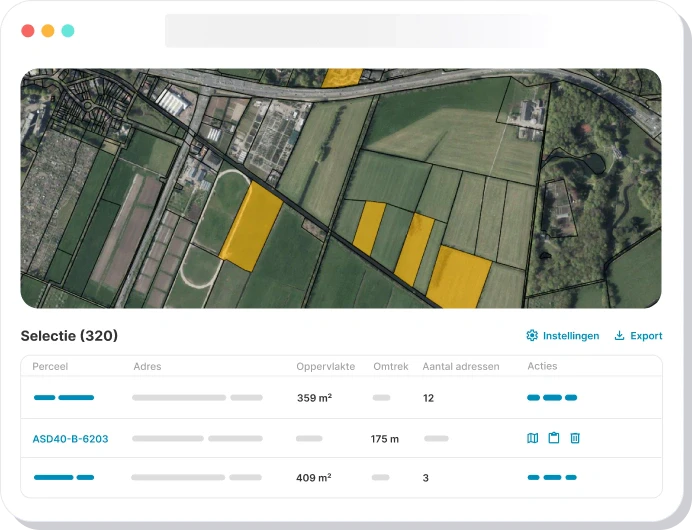Screen dimensions: 692x530
Task: Open Instellingen settings gear icon
Action: [532, 335]
